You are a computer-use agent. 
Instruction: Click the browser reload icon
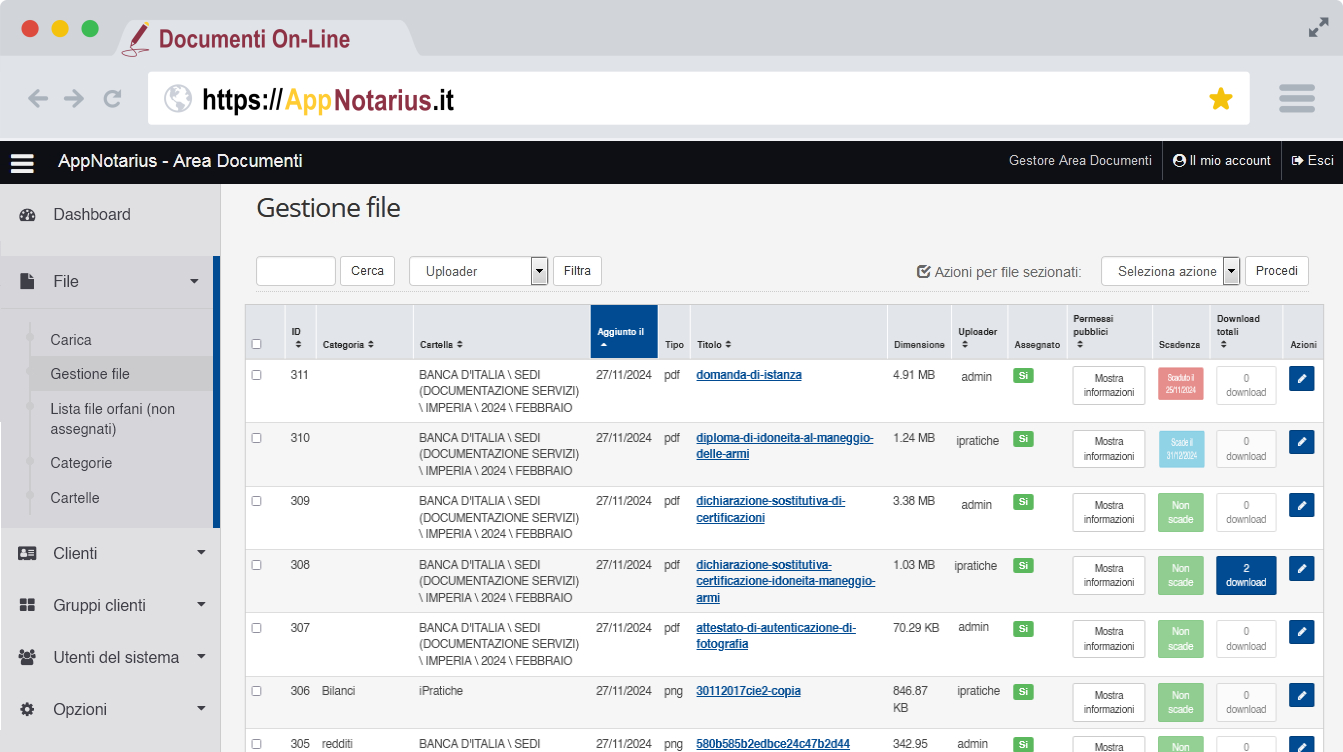(x=112, y=98)
